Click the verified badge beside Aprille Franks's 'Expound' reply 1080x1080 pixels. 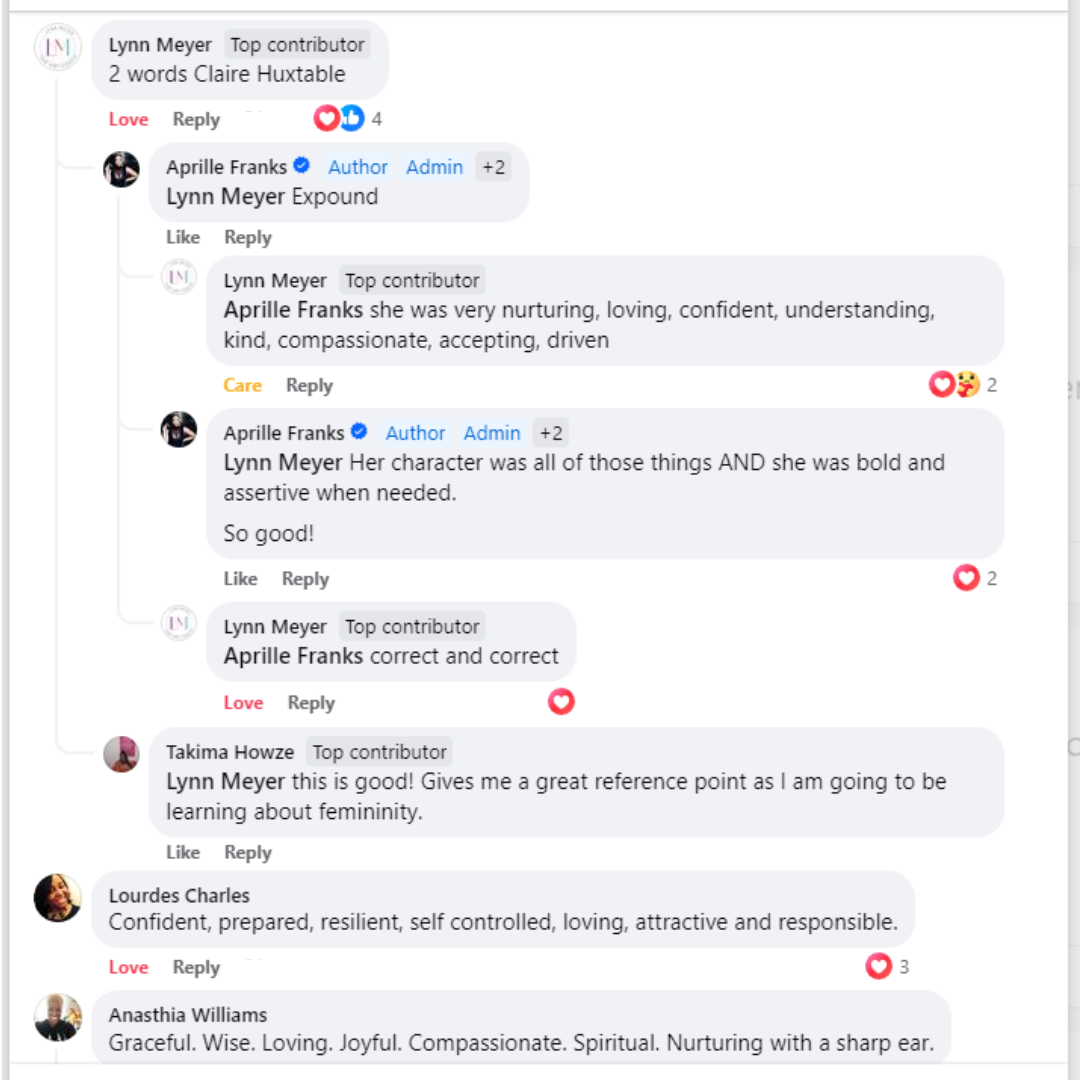point(301,166)
